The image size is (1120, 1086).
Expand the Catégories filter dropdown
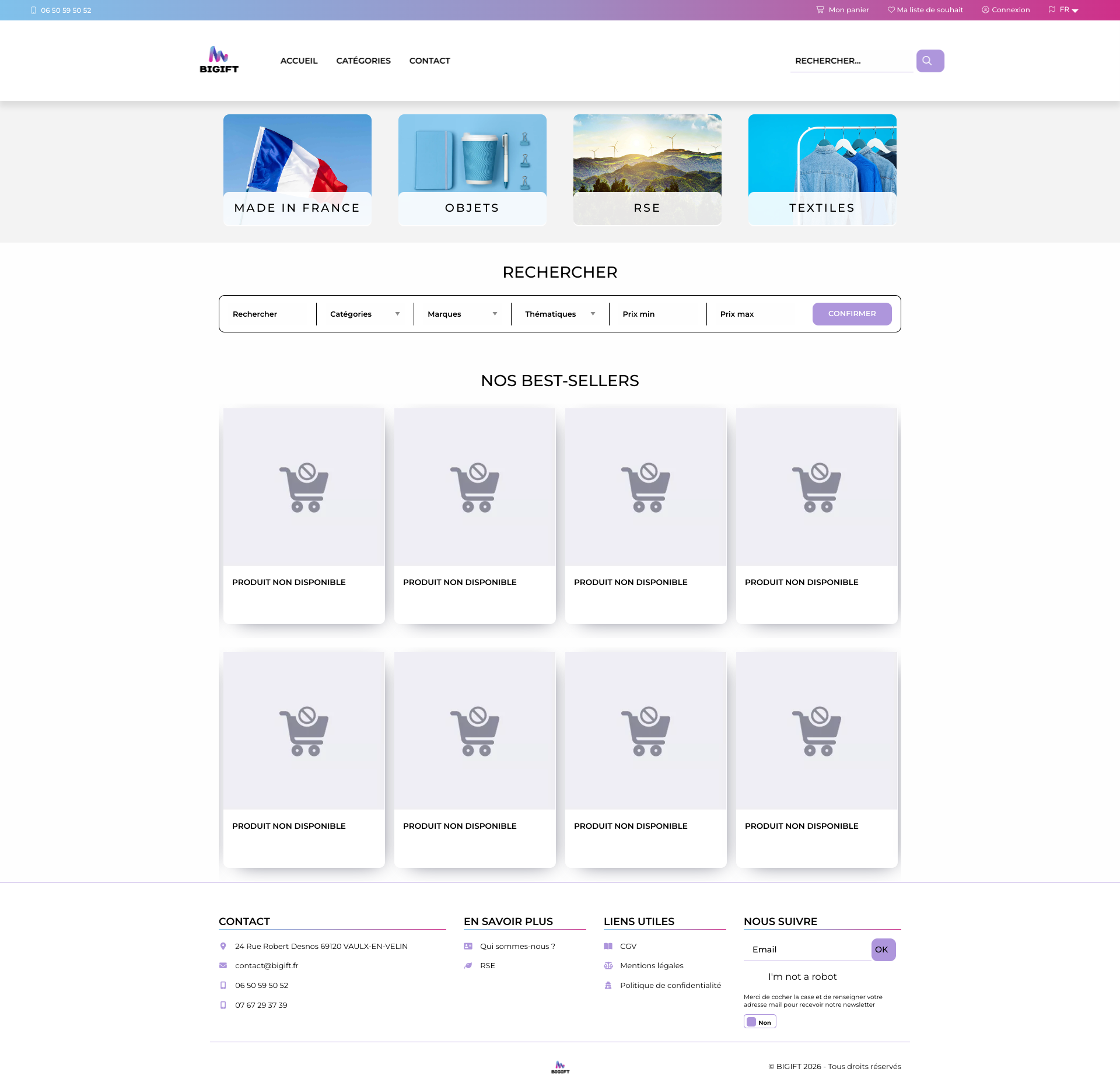365,314
